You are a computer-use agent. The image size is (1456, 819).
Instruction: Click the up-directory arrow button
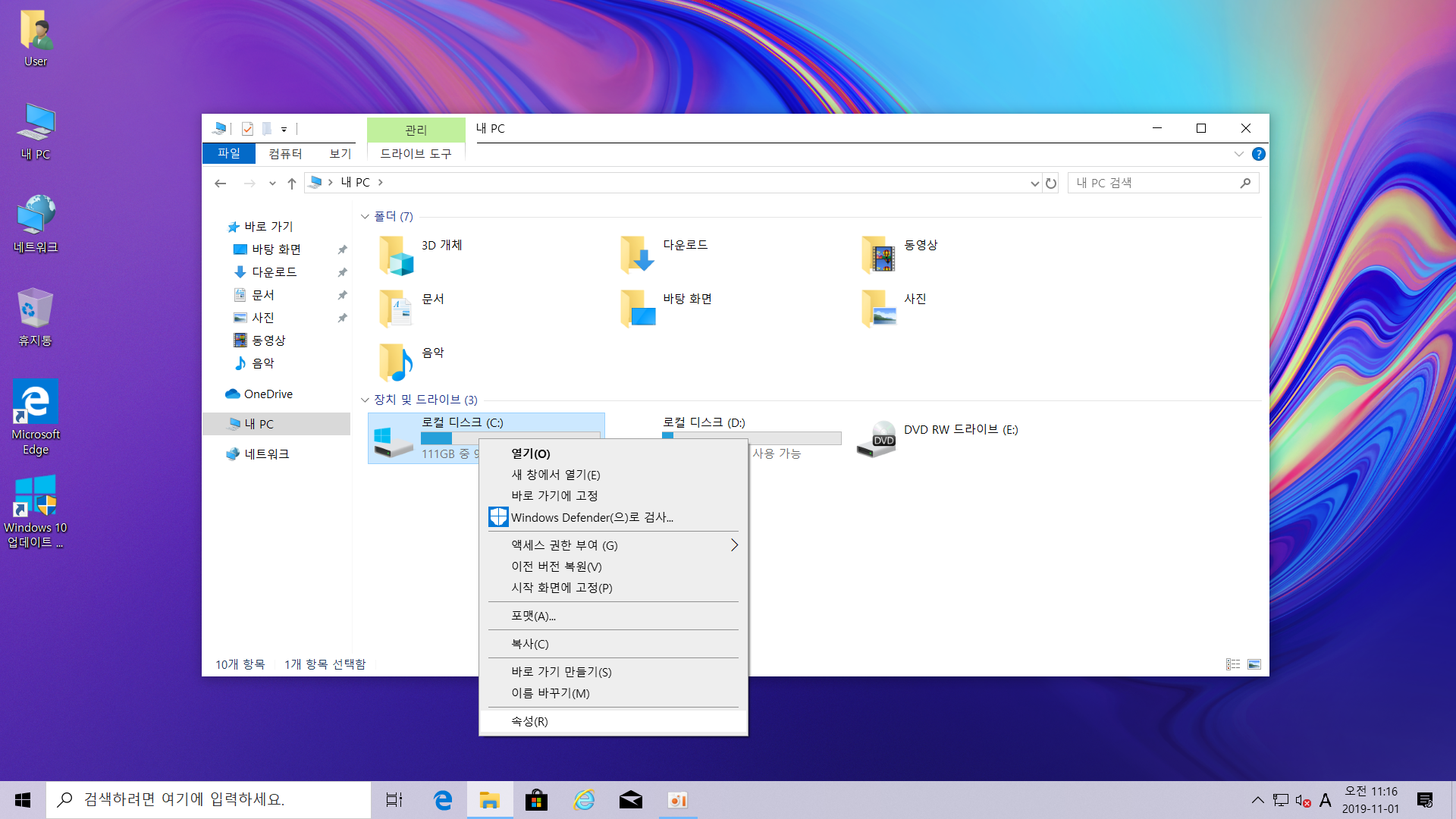coord(292,183)
